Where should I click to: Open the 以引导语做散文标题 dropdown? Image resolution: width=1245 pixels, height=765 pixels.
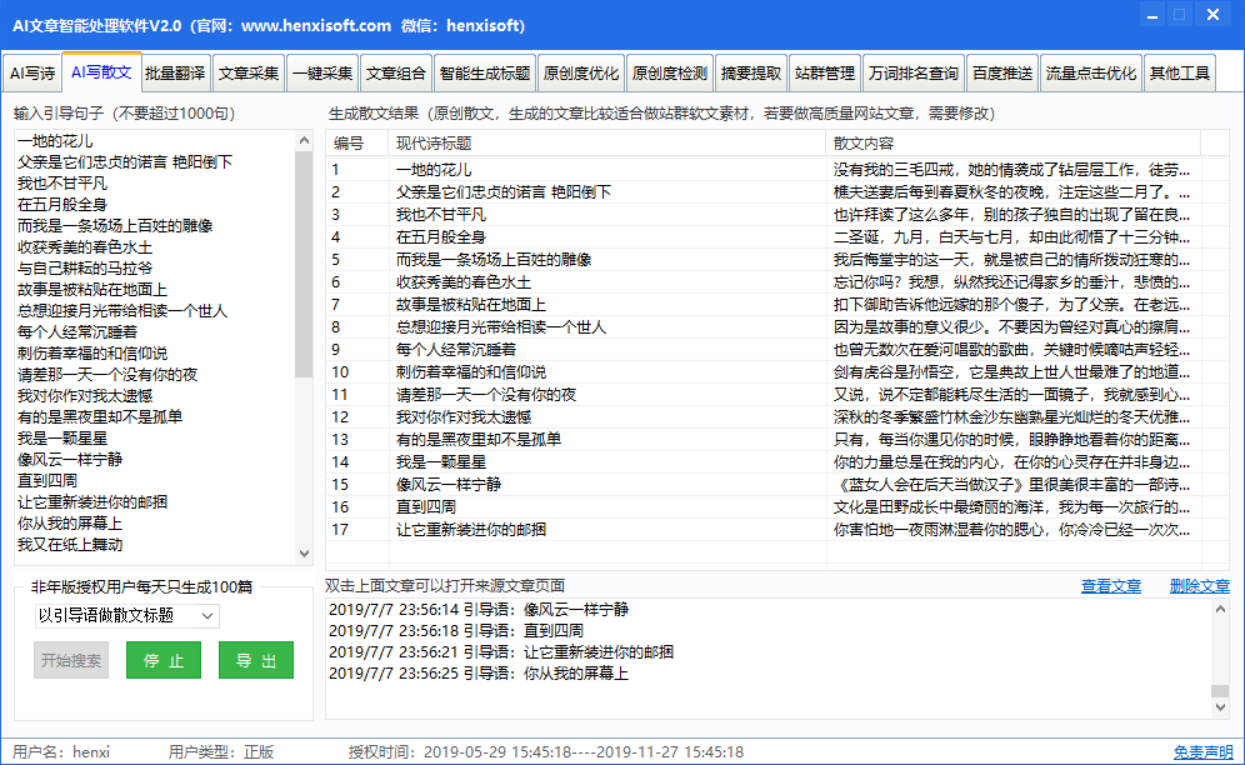coord(126,616)
